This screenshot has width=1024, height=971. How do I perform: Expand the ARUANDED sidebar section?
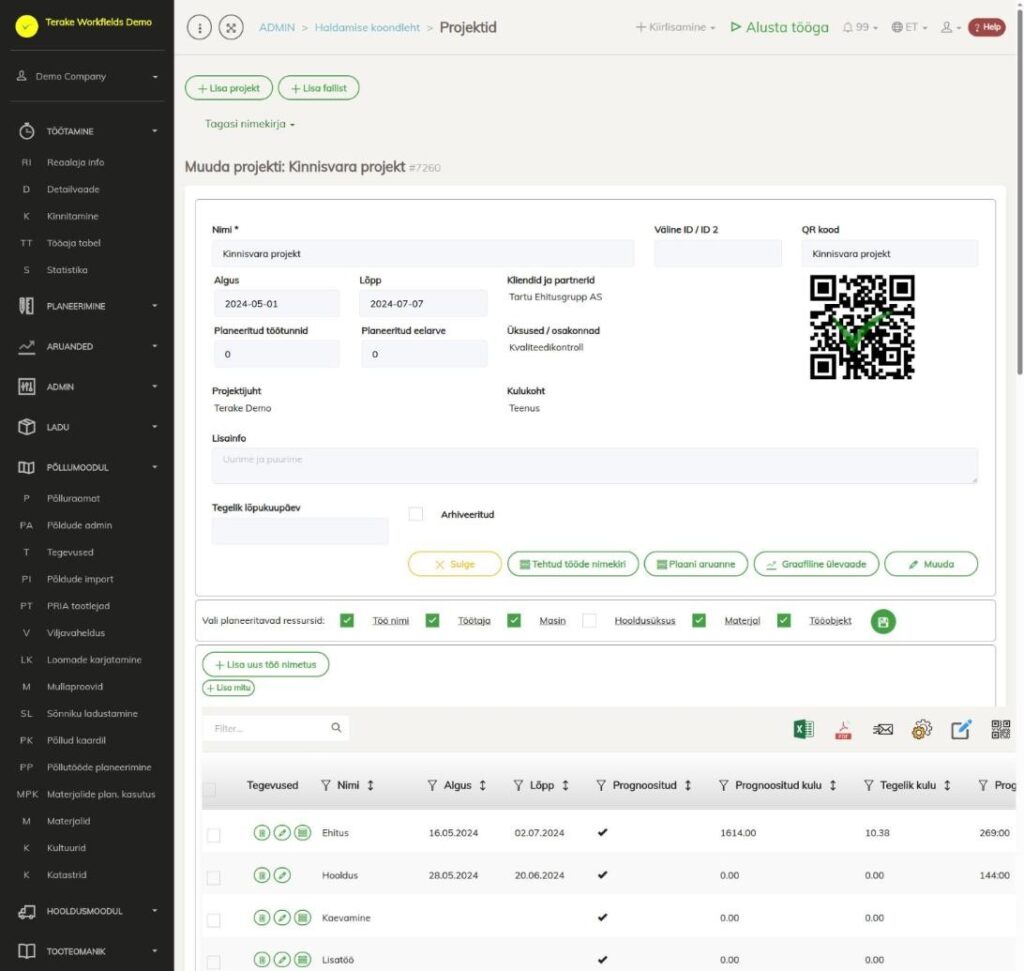point(88,346)
